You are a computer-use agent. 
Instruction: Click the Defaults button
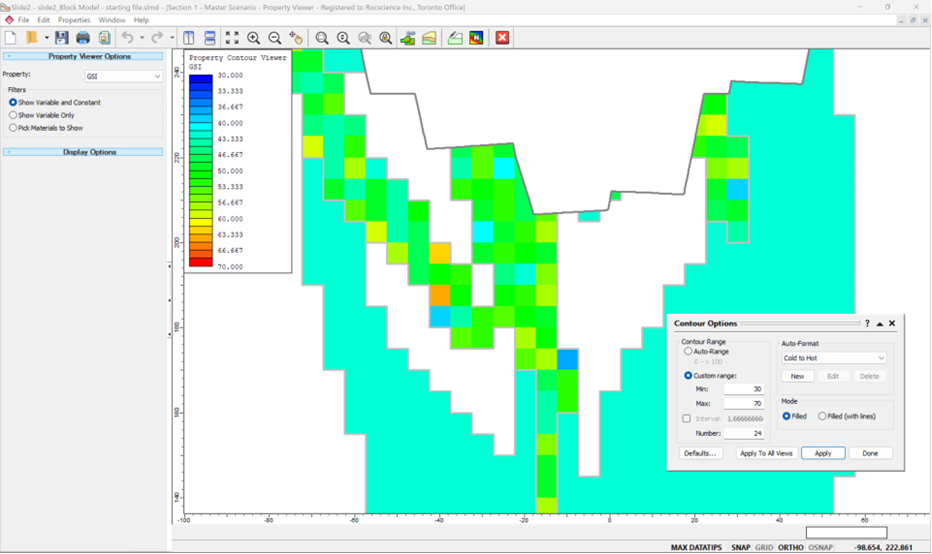click(700, 453)
